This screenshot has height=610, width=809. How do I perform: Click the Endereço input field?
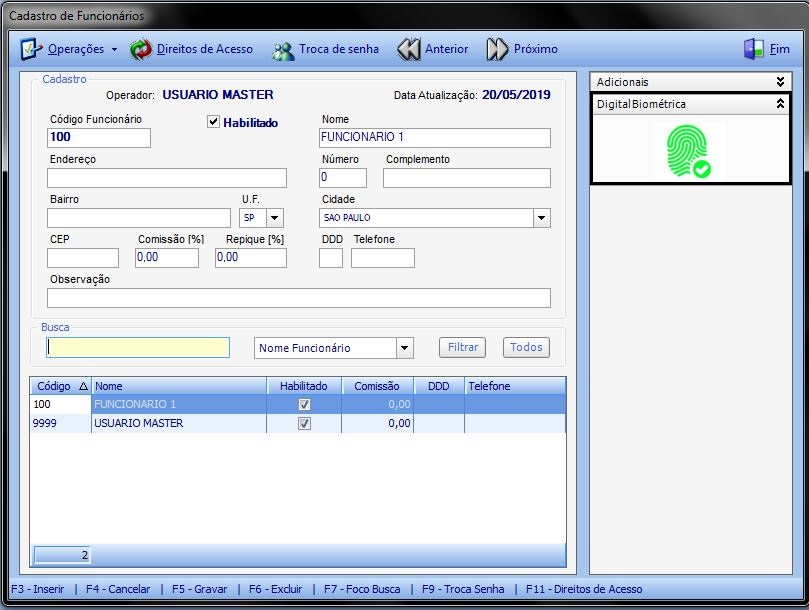(167, 178)
